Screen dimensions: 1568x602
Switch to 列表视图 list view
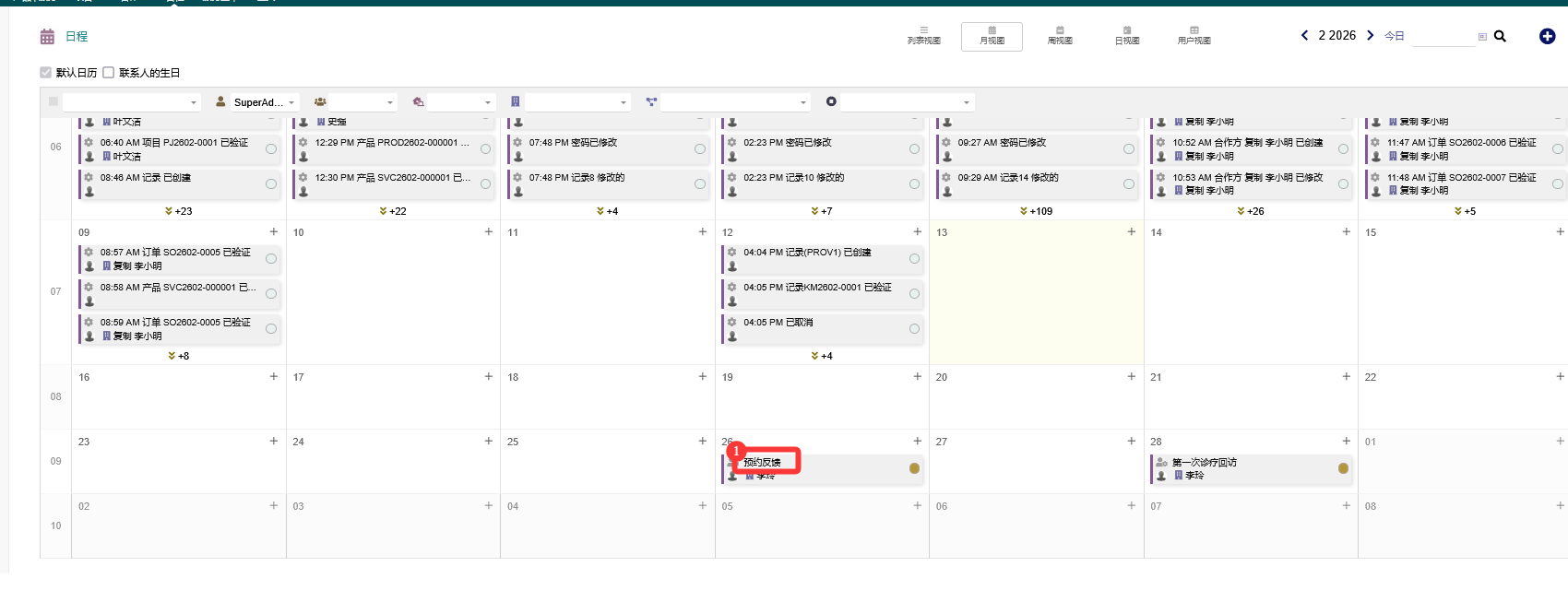[x=923, y=36]
